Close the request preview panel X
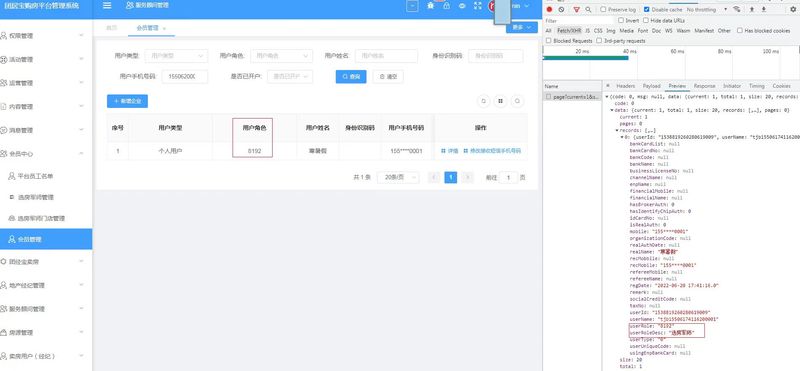 608,86
